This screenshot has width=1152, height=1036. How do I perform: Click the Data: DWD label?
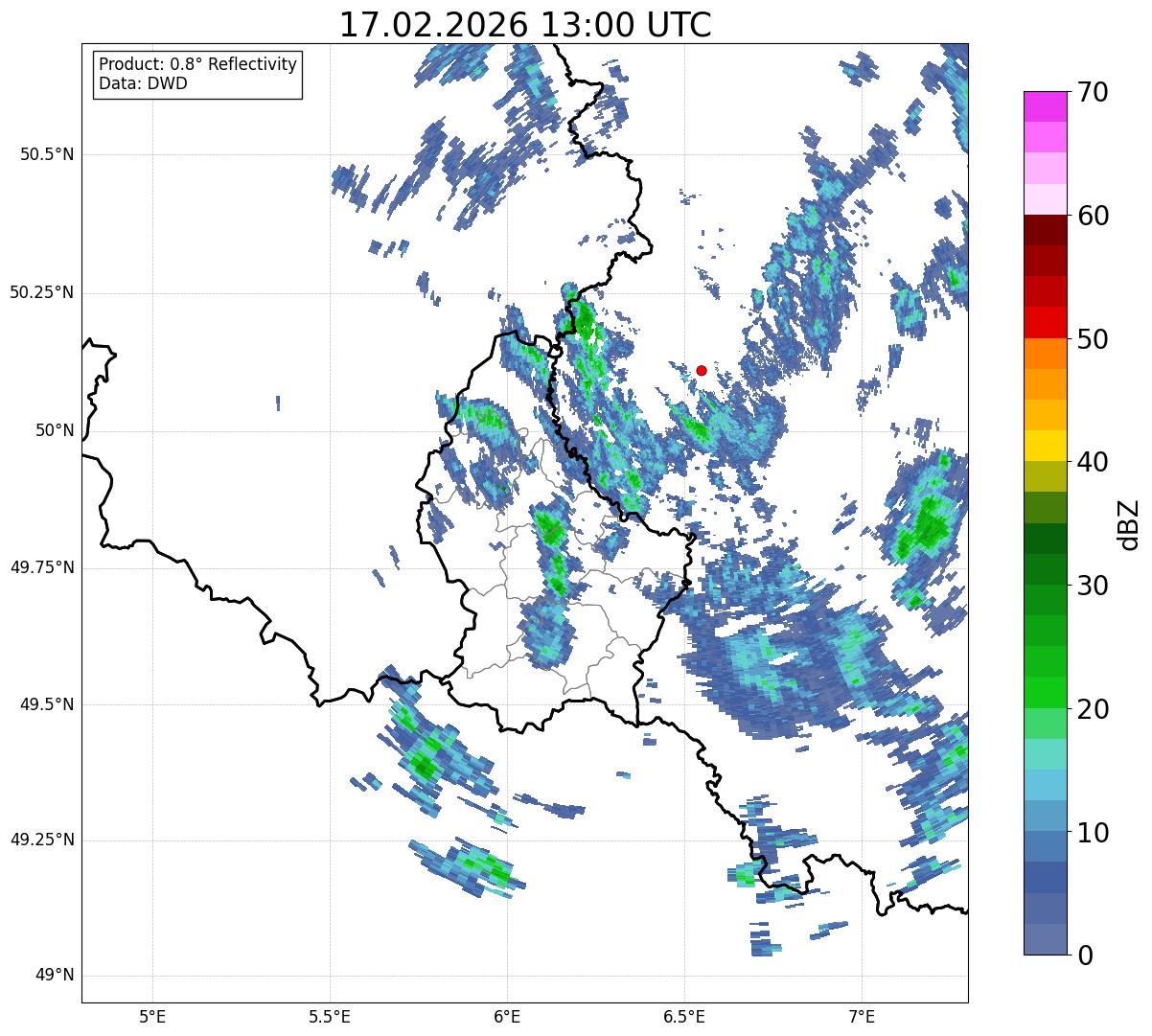coord(143,83)
